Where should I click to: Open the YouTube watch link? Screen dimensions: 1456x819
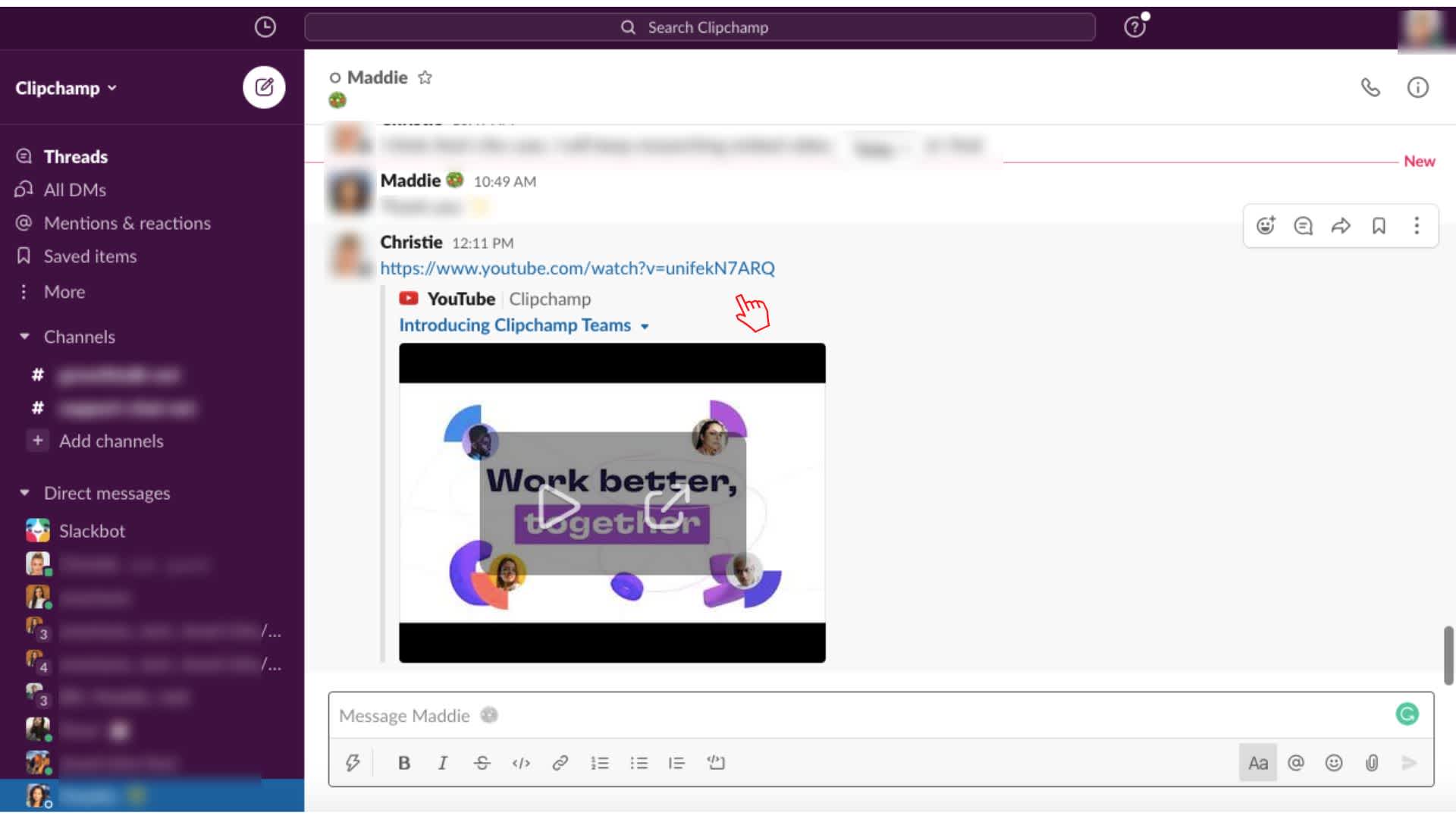577,268
